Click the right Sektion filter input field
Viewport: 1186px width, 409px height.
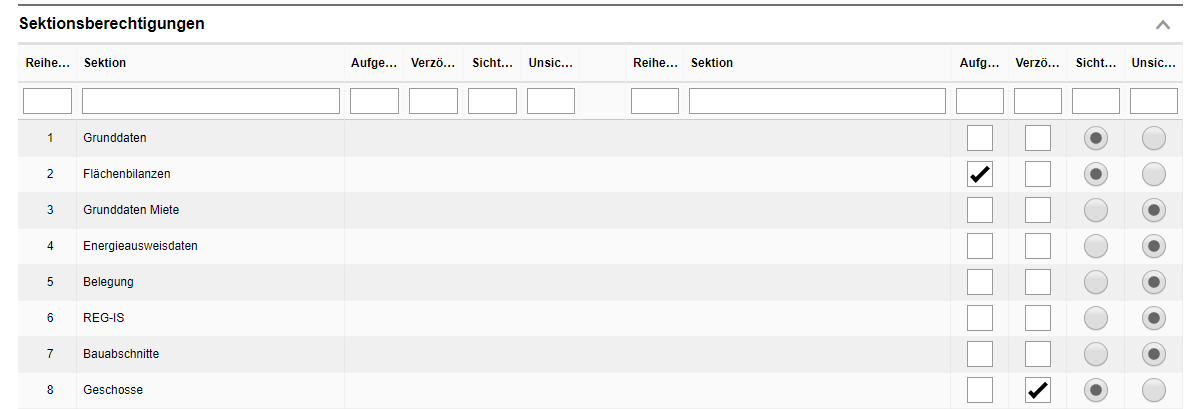[x=817, y=101]
